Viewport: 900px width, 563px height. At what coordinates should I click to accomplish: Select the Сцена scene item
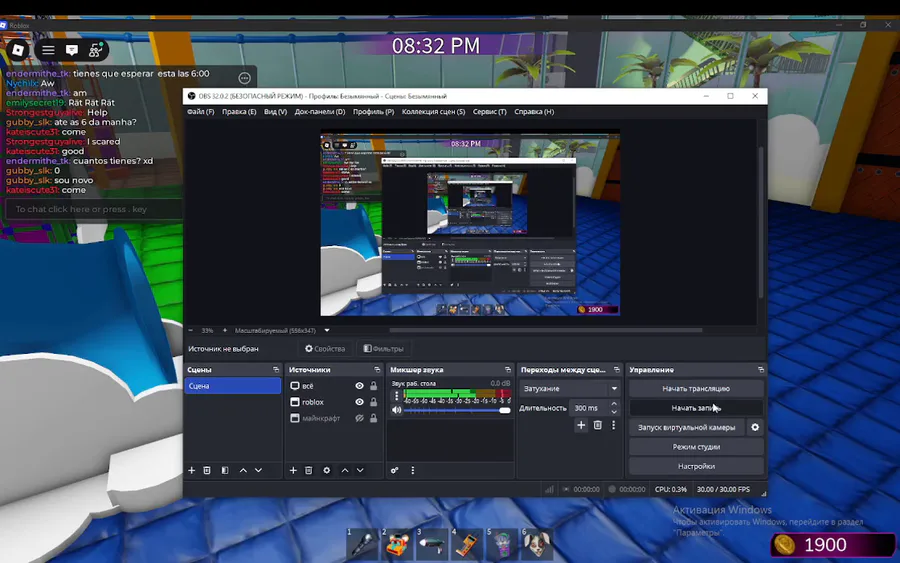233,386
